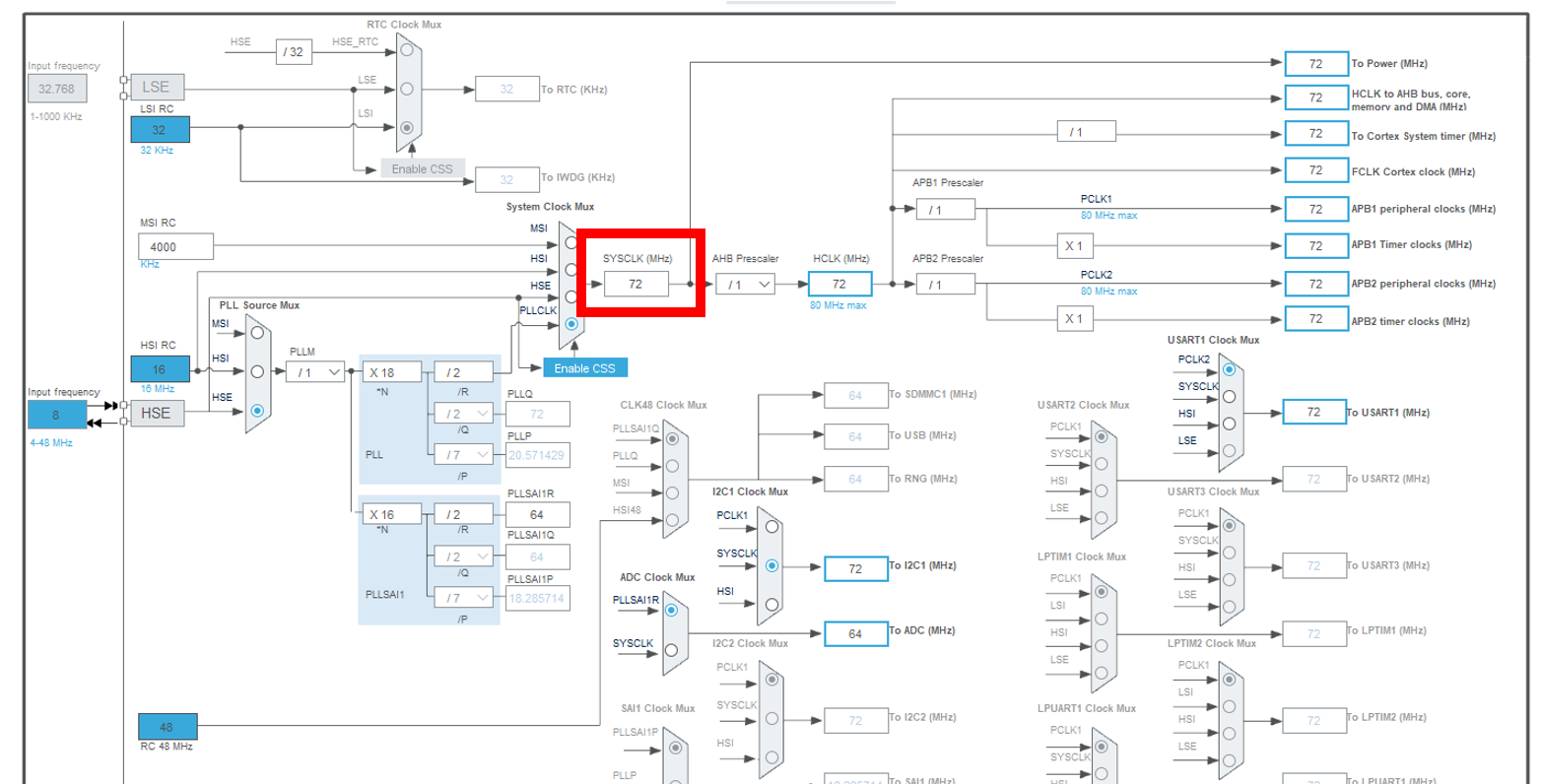Open the AHB Prescaler dropdown
Image resolution: width=1541 pixels, height=784 pixels.
pos(745,284)
